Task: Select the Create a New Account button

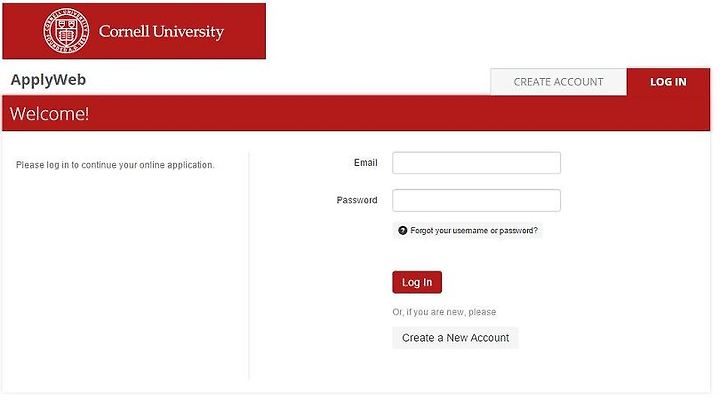Action: click(x=455, y=338)
